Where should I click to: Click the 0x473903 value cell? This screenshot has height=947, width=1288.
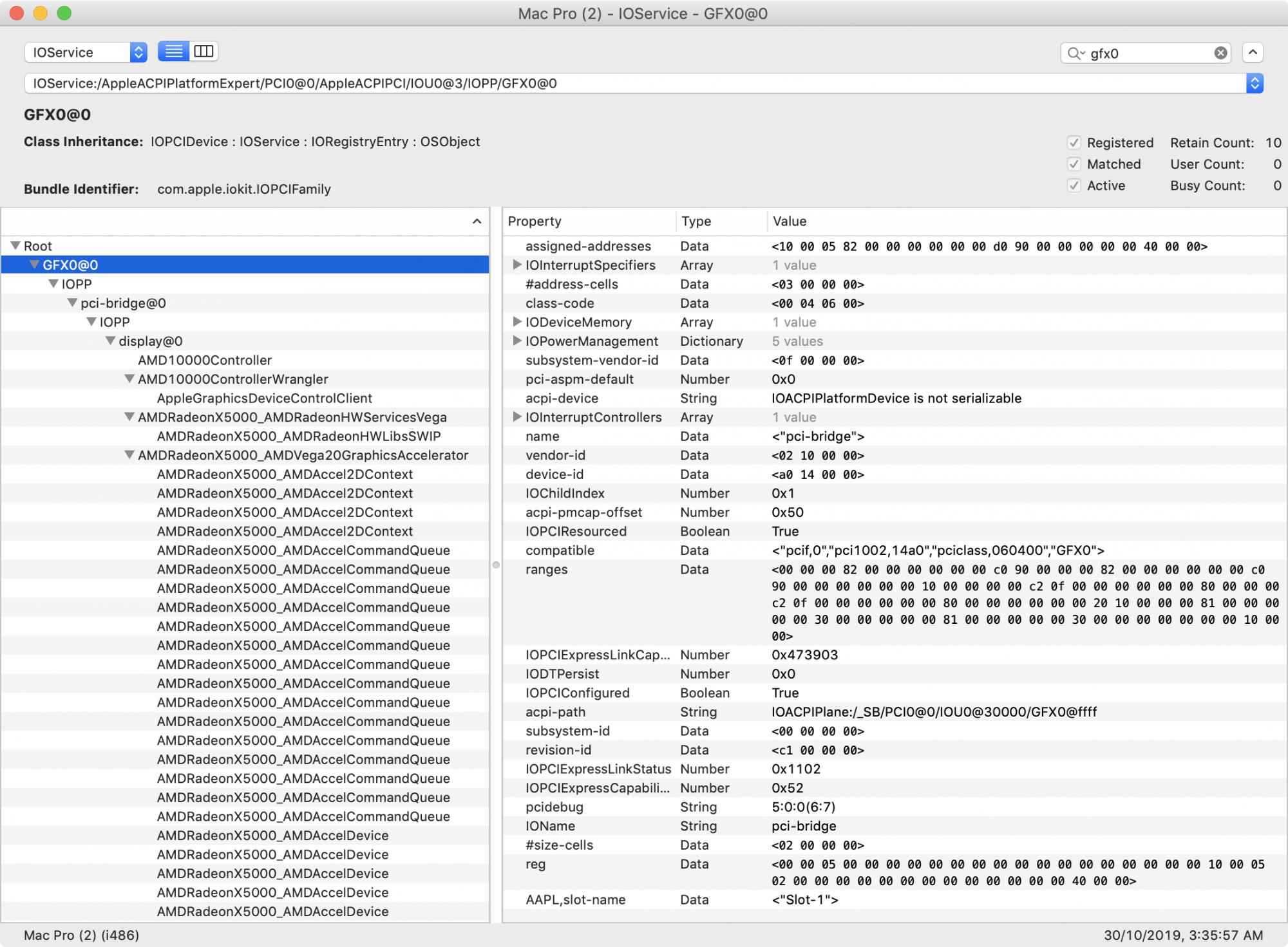[x=804, y=655]
